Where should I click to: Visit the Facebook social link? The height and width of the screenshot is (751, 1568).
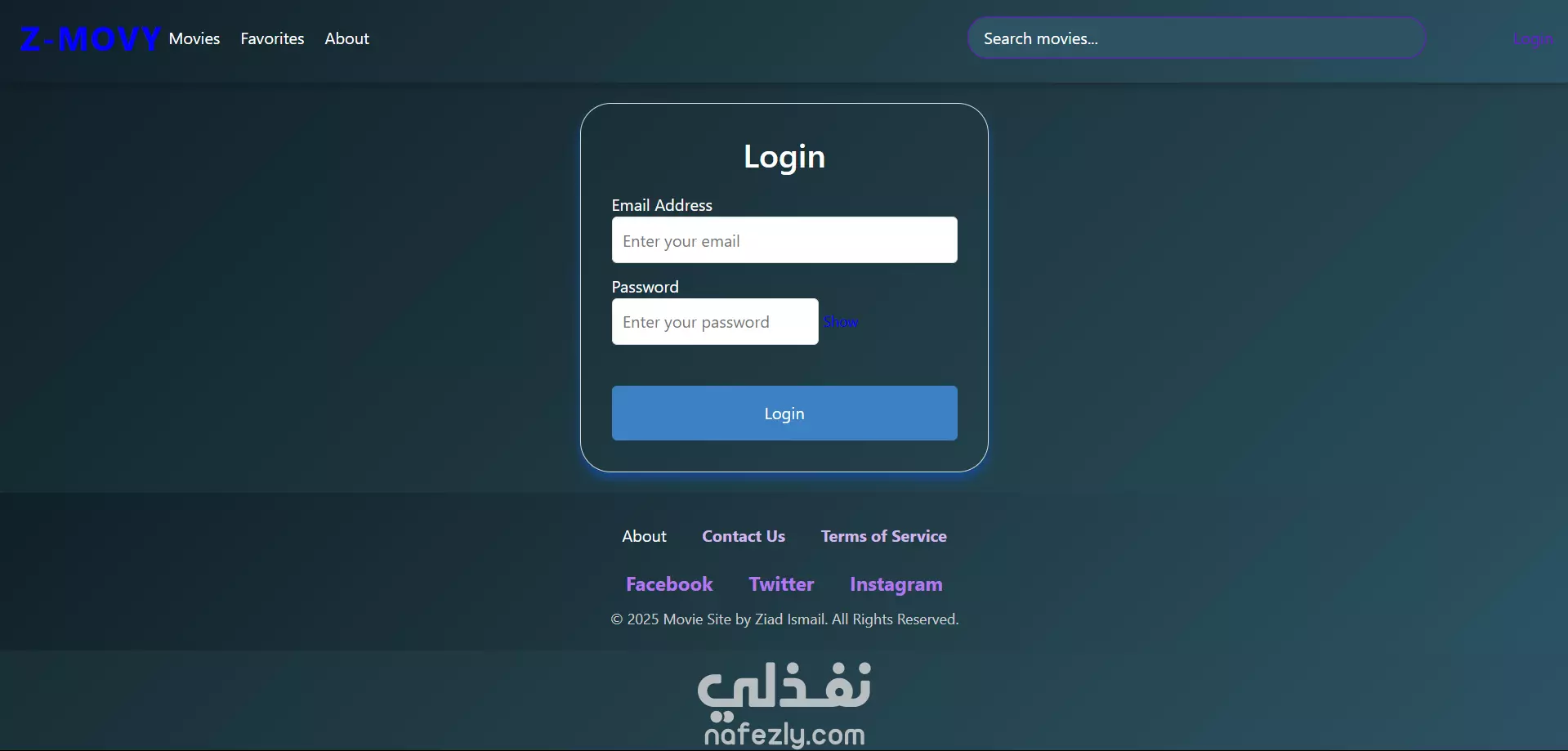[669, 584]
